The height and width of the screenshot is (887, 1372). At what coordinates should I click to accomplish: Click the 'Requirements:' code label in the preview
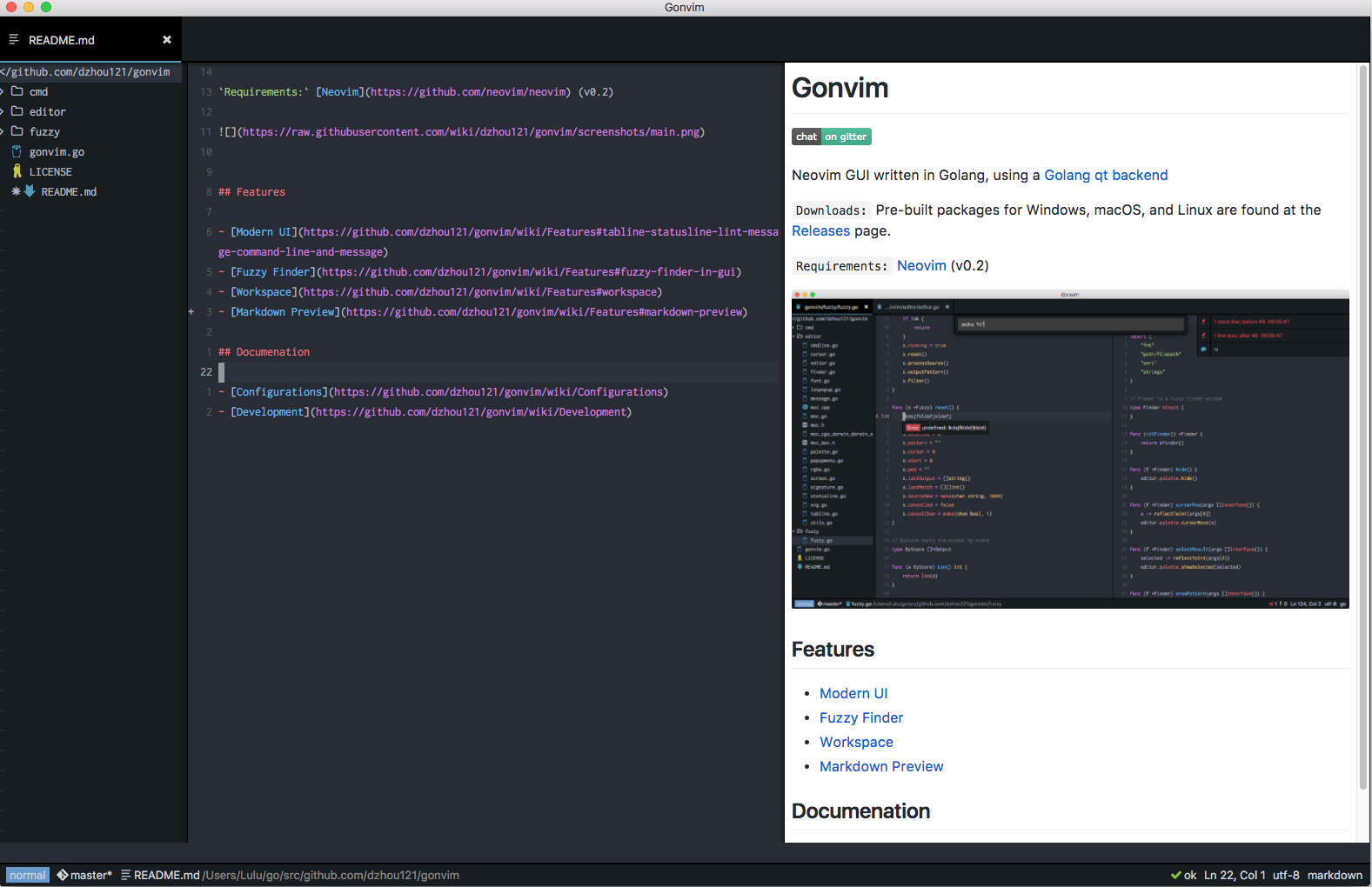point(841,266)
